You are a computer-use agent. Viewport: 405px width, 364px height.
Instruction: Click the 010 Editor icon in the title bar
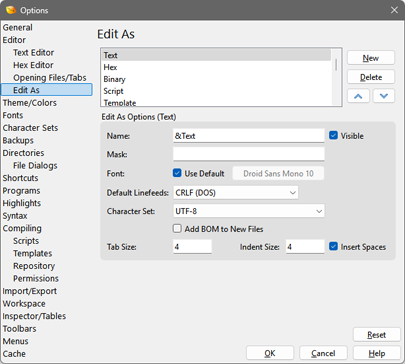coord(11,10)
